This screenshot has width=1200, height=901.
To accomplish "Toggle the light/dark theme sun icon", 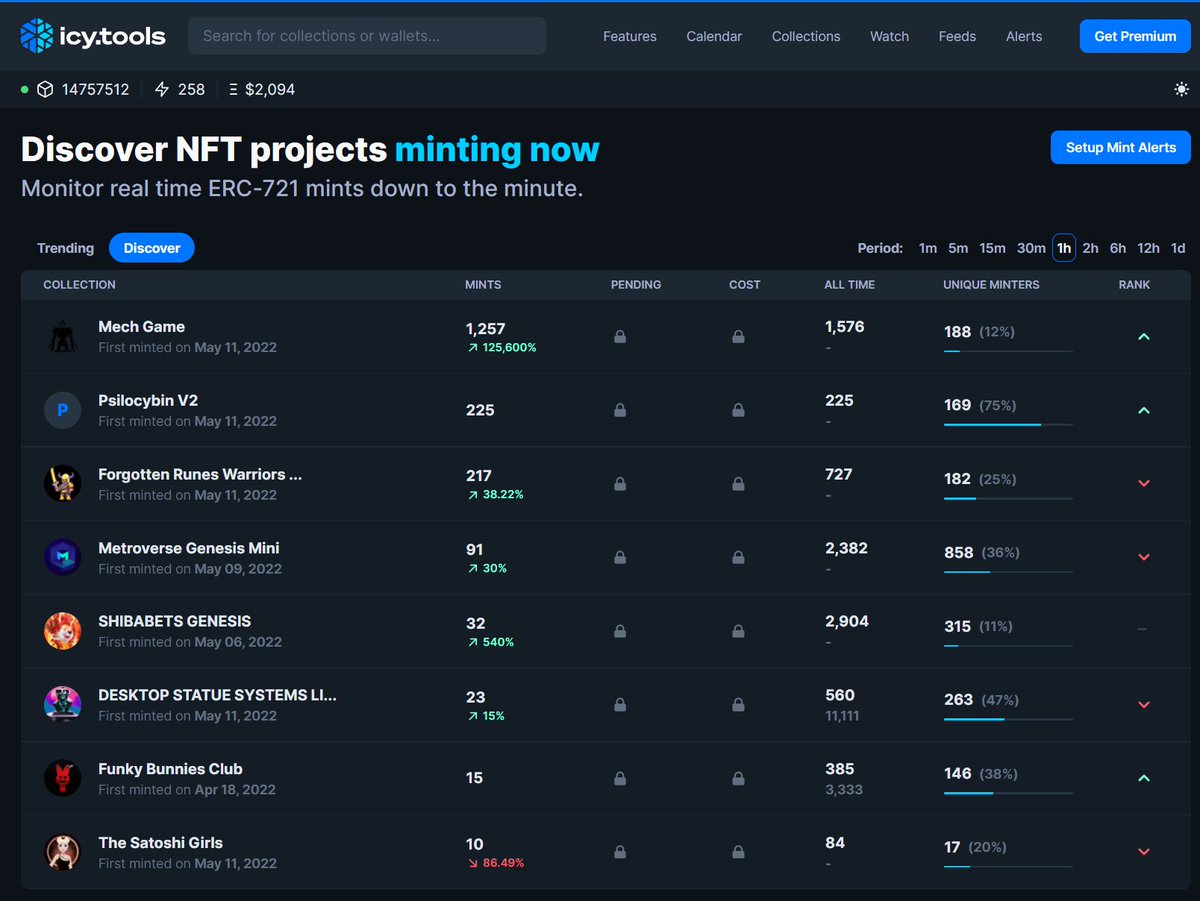I will click(1181, 89).
